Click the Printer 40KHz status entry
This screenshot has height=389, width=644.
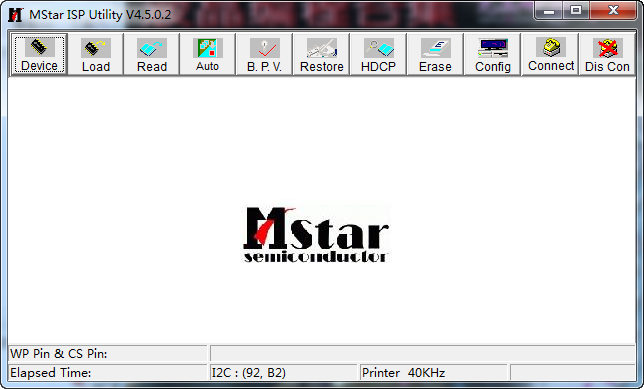click(434, 373)
